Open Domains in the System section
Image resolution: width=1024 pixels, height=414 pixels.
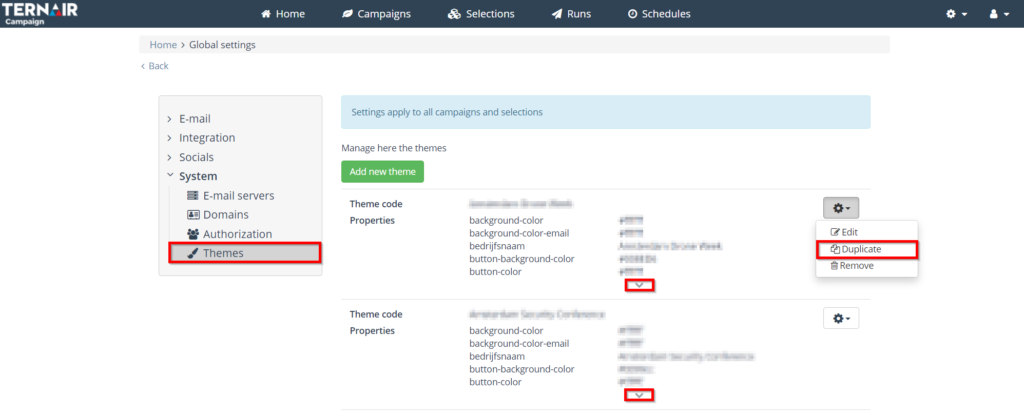coord(225,215)
